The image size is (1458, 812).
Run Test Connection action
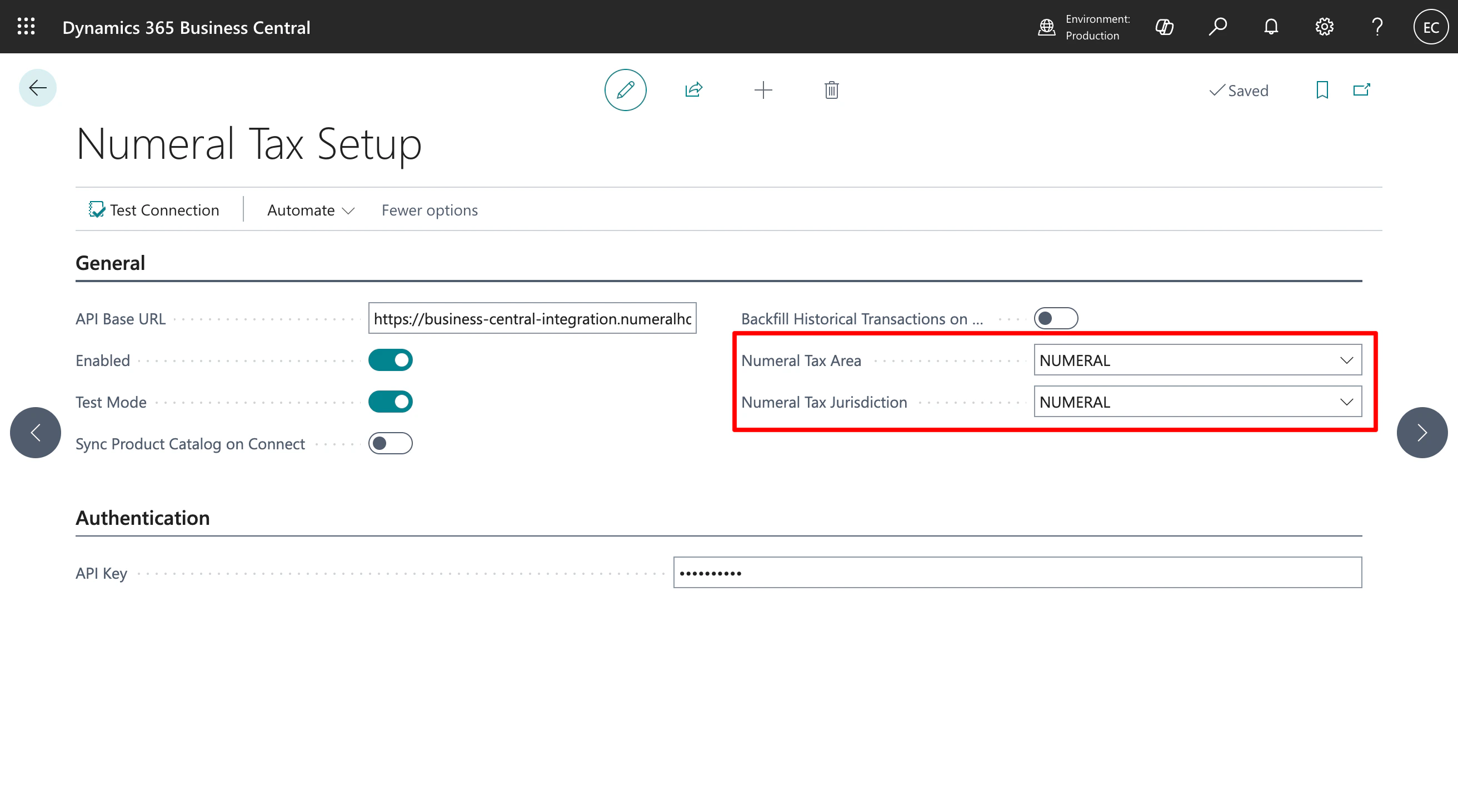(x=153, y=210)
